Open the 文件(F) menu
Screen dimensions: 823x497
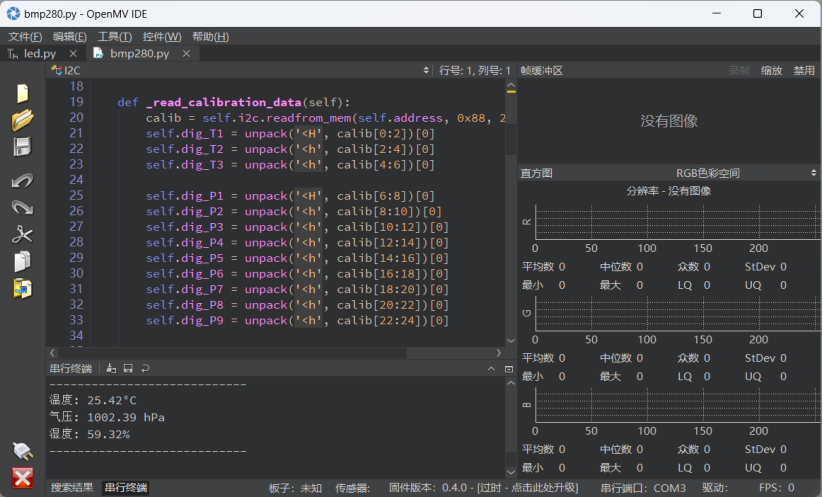tap(25, 37)
